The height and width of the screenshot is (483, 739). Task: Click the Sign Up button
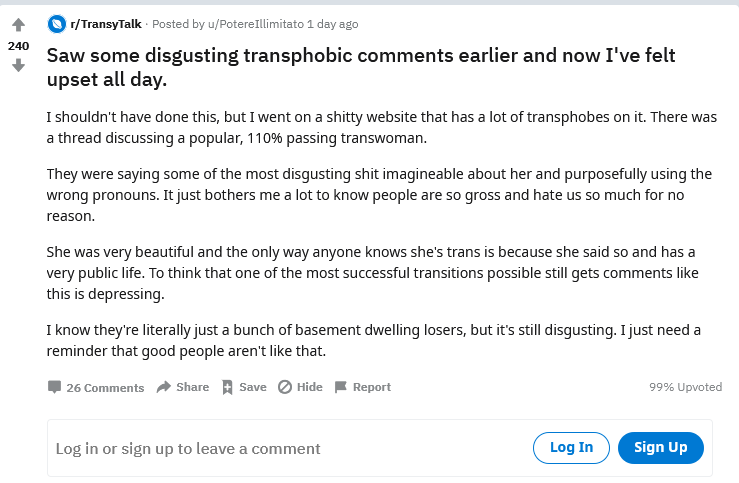[x=661, y=448]
